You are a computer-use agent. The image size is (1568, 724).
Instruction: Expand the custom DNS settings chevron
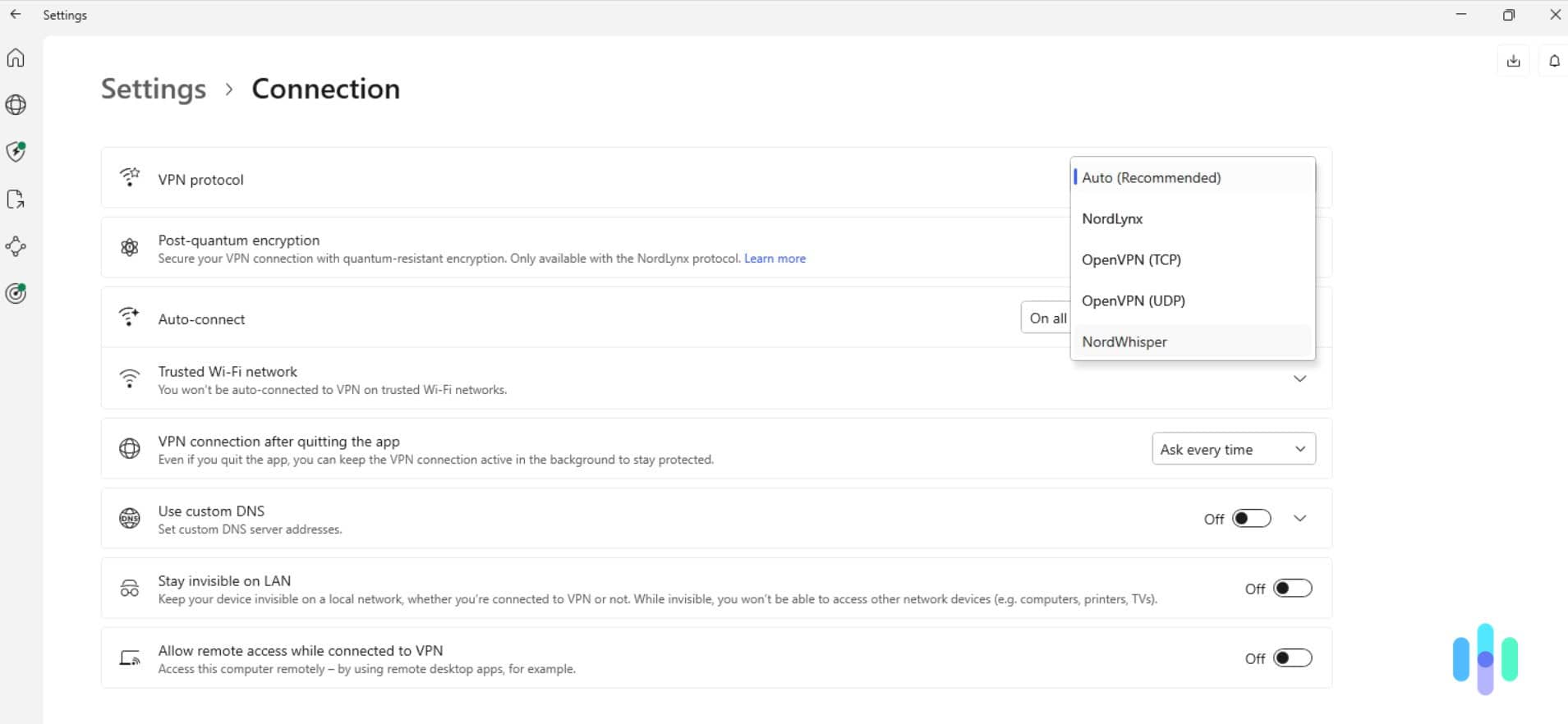(x=1299, y=519)
